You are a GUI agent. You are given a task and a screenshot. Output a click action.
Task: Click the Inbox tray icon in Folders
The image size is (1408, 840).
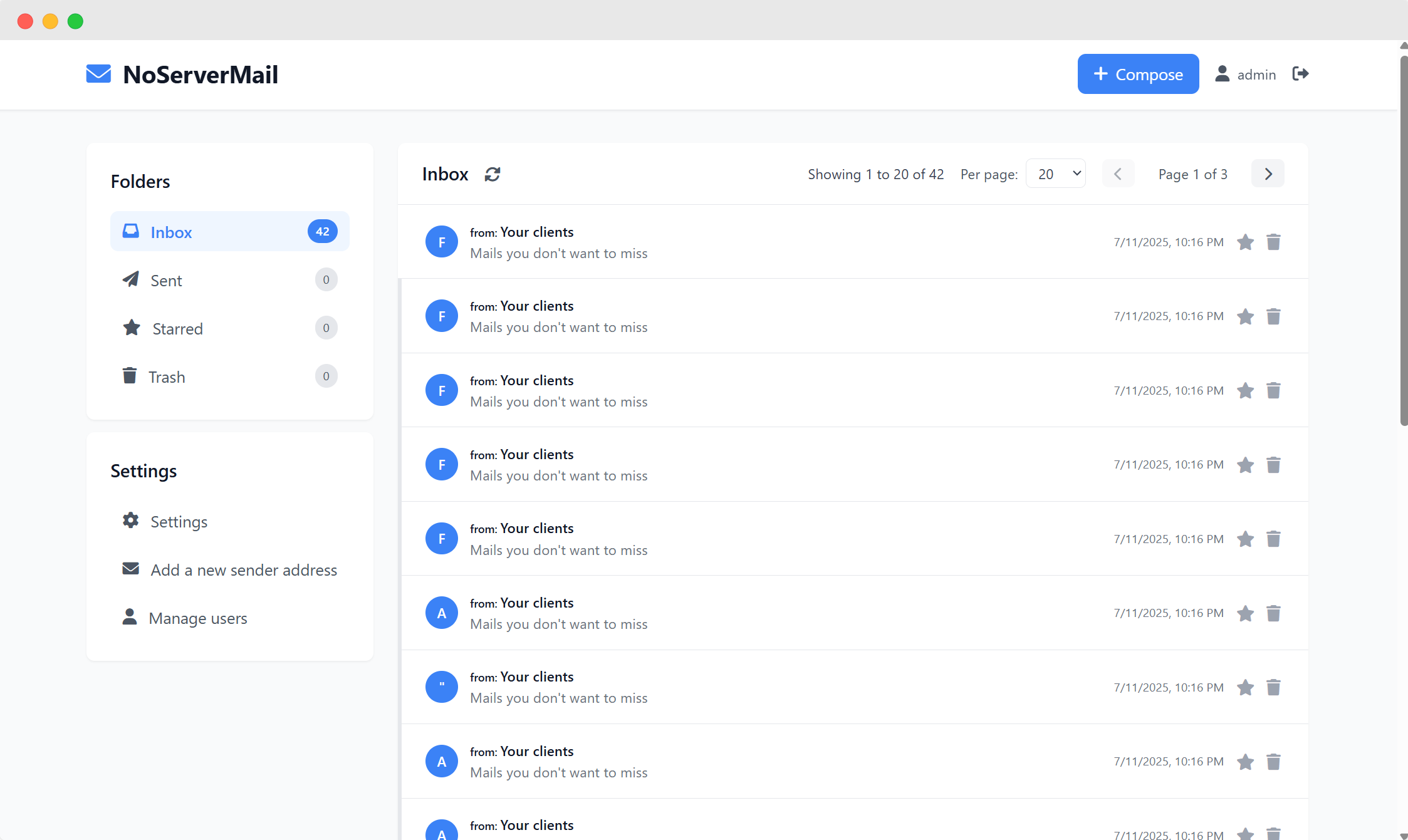pos(130,231)
